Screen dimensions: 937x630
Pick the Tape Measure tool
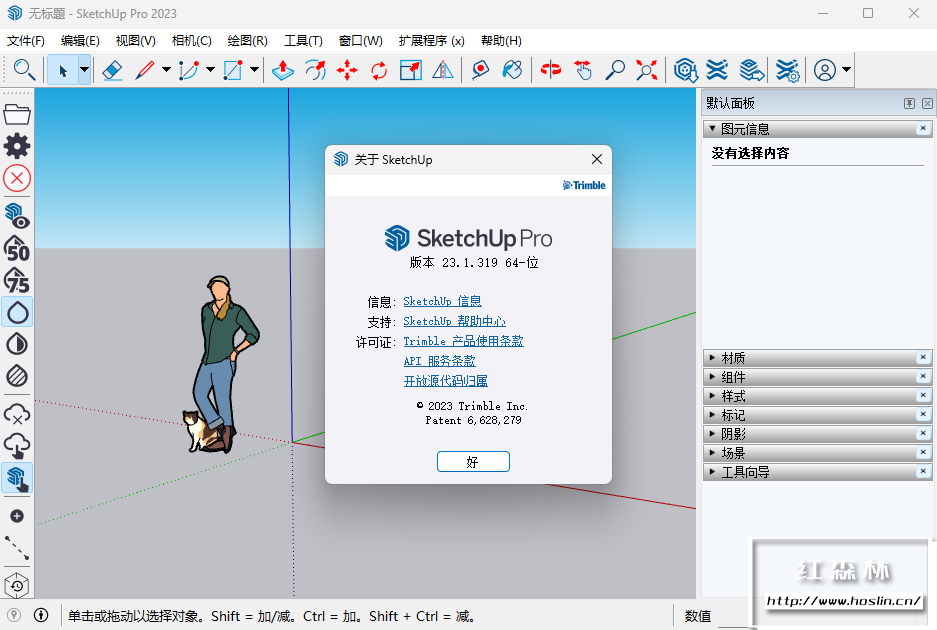[481, 70]
